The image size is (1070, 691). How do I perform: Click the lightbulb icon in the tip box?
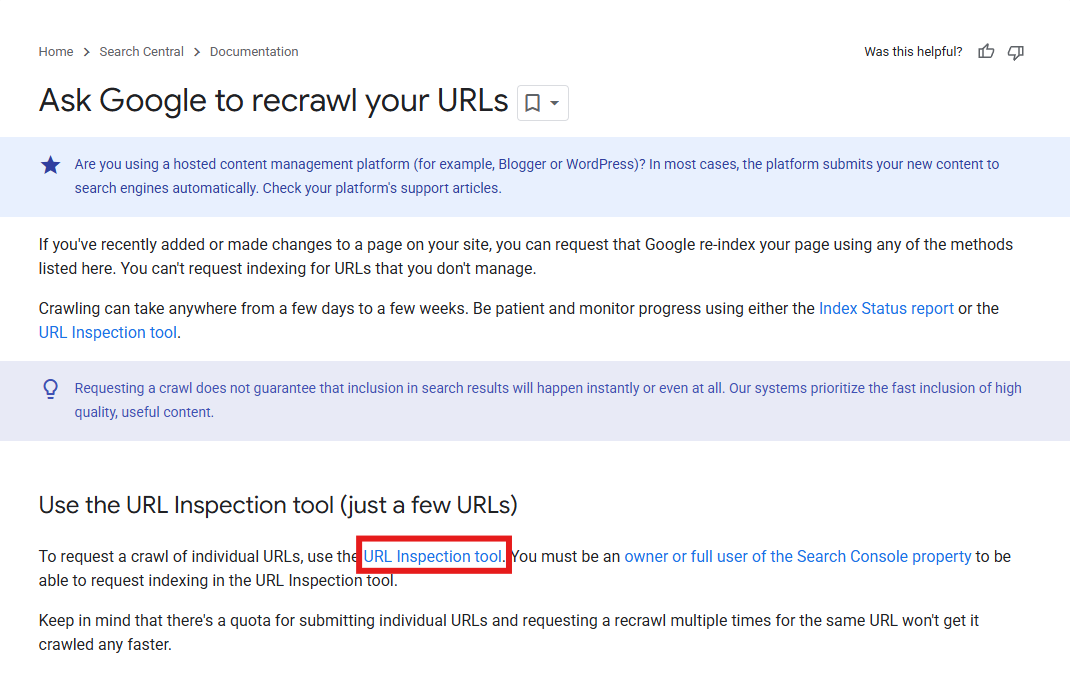pyautogui.click(x=50, y=389)
